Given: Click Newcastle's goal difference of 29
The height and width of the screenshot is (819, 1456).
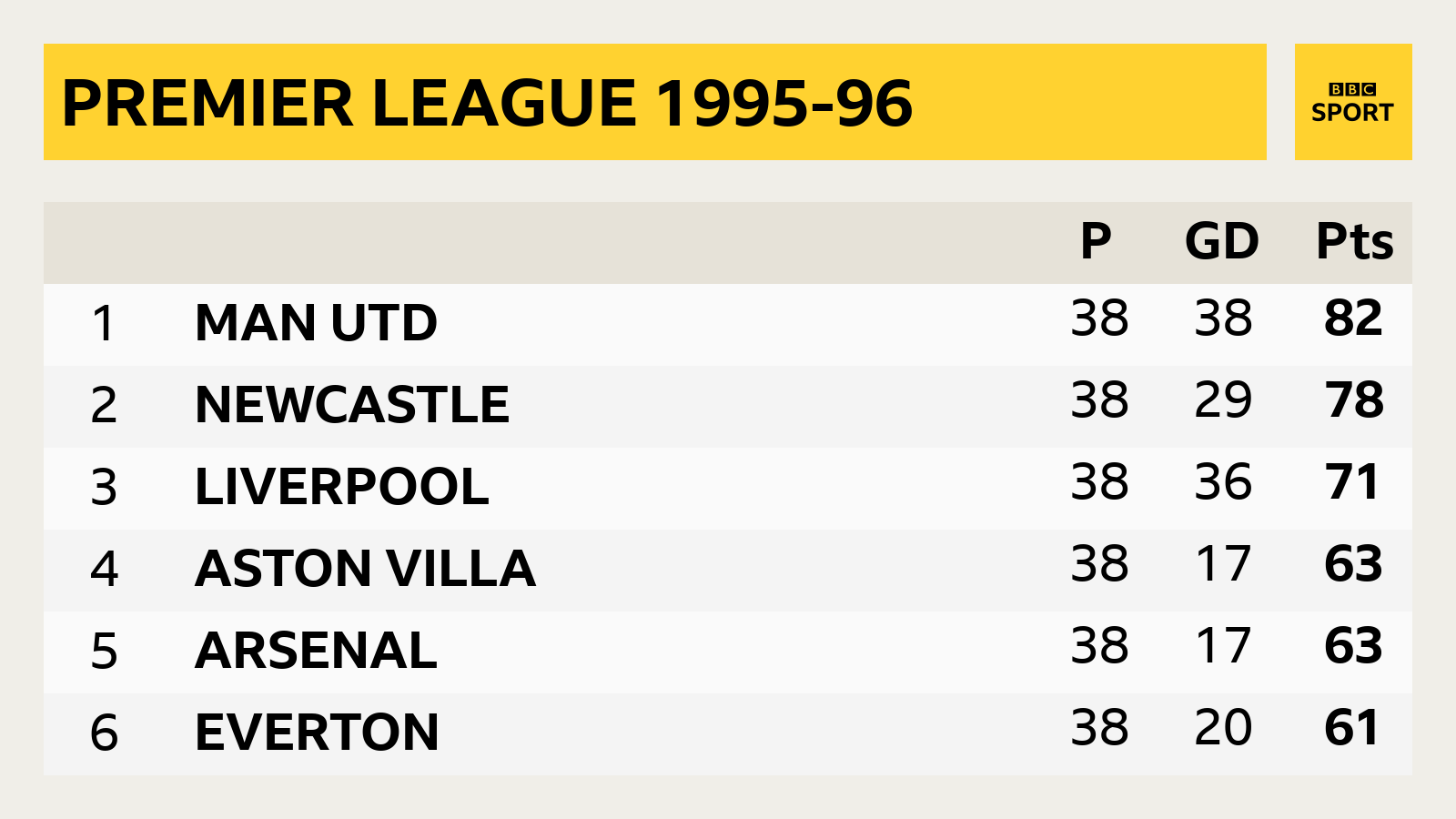Looking at the screenshot, I should click(1223, 399).
